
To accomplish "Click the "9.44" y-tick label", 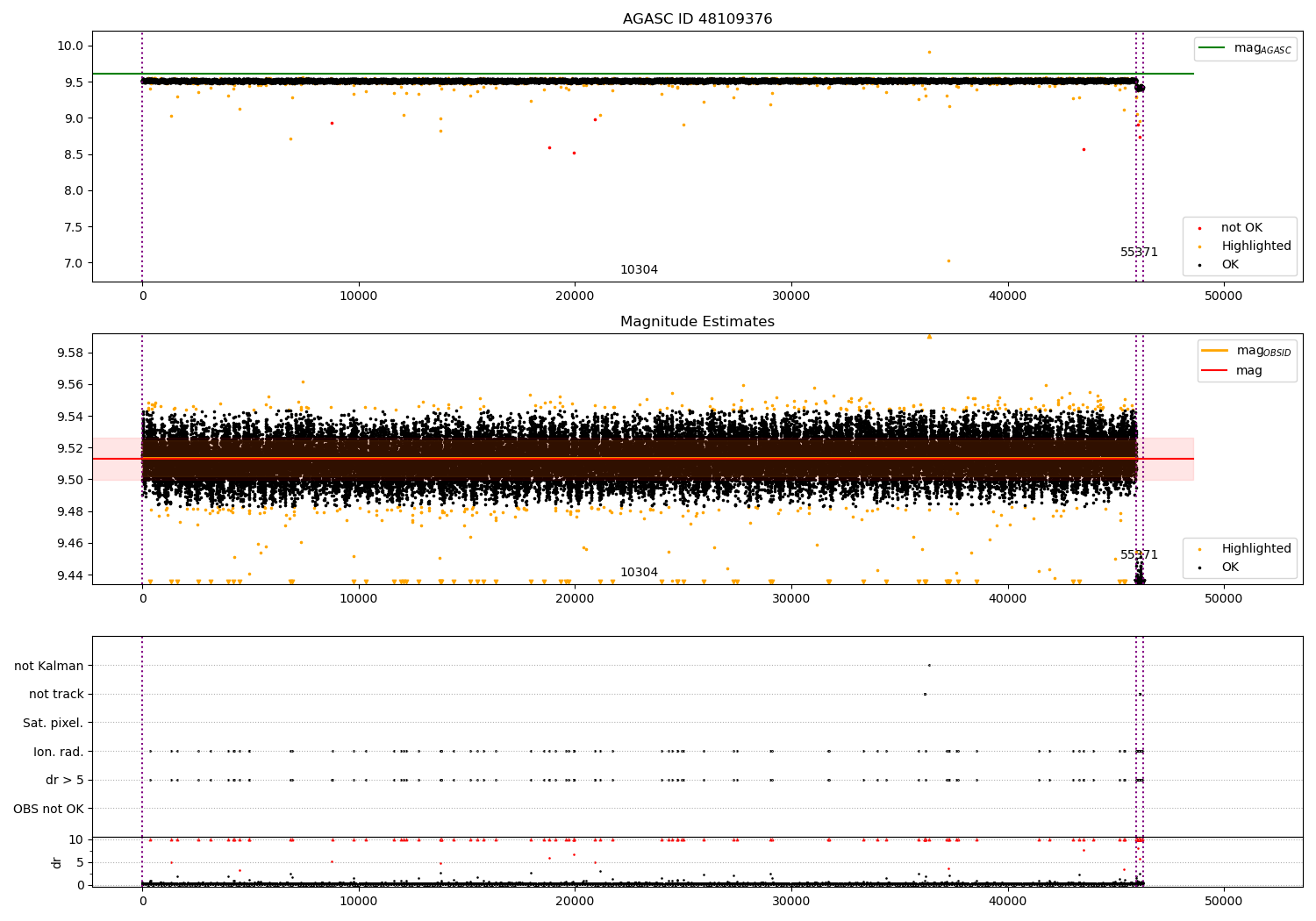I will click(71, 575).
